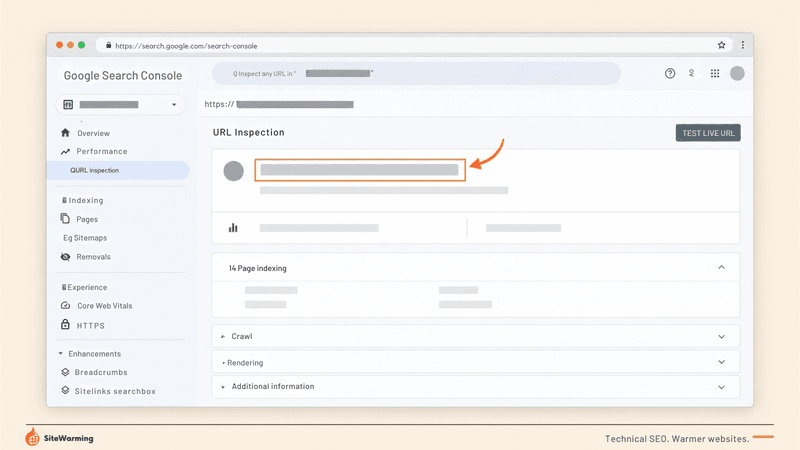Click the bar chart icon in result card
This screenshot has width=800, height=450.
(x=233, y=228)
